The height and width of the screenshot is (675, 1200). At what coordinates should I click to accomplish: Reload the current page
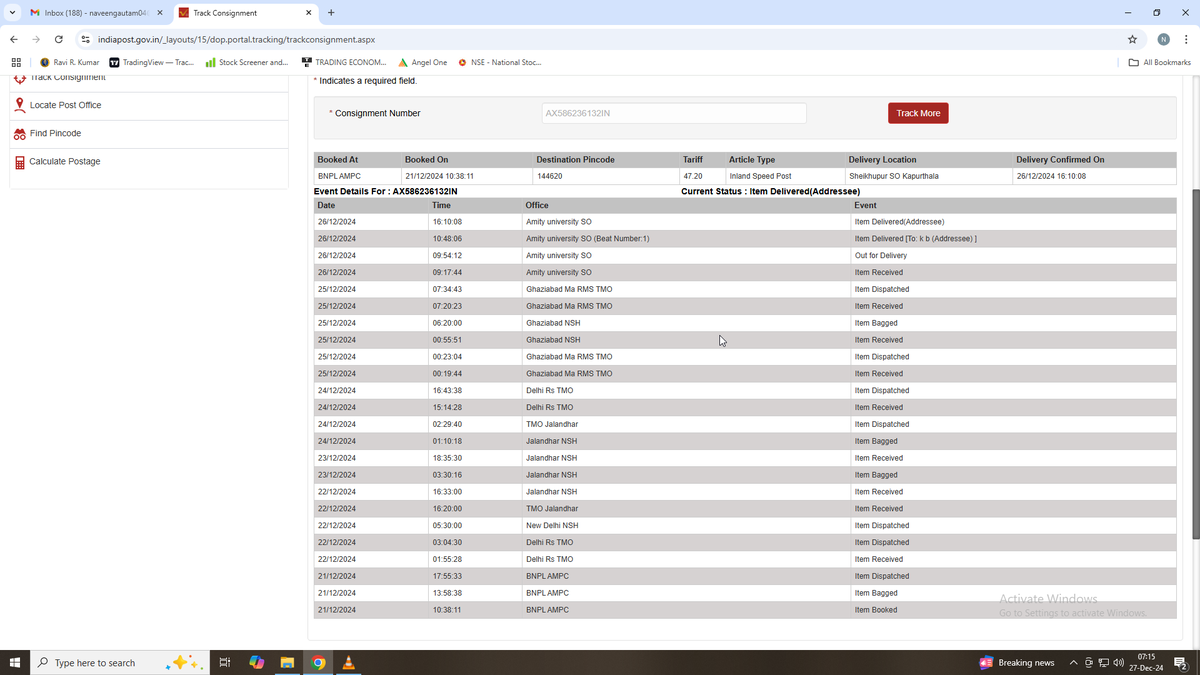click(59, 39)
